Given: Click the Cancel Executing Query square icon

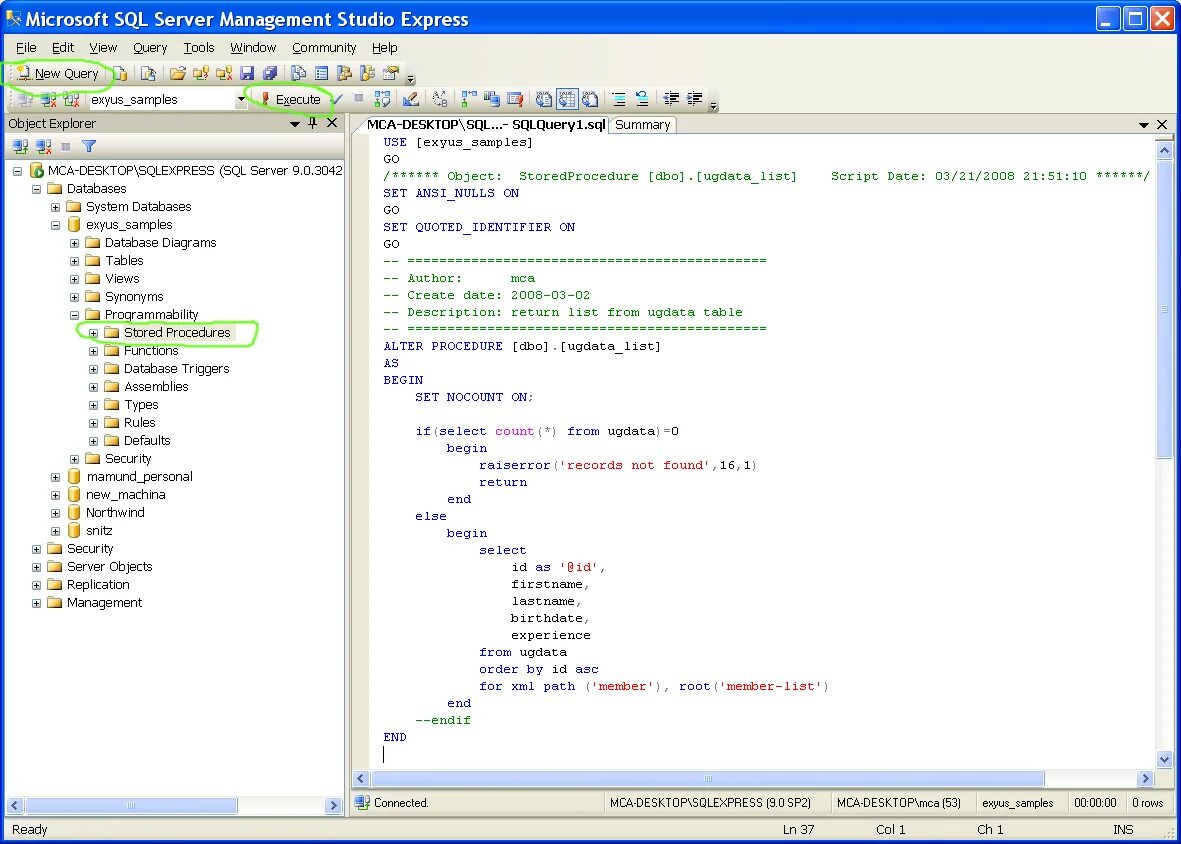Looking at the screenshot, I should (x=359, y=98).
